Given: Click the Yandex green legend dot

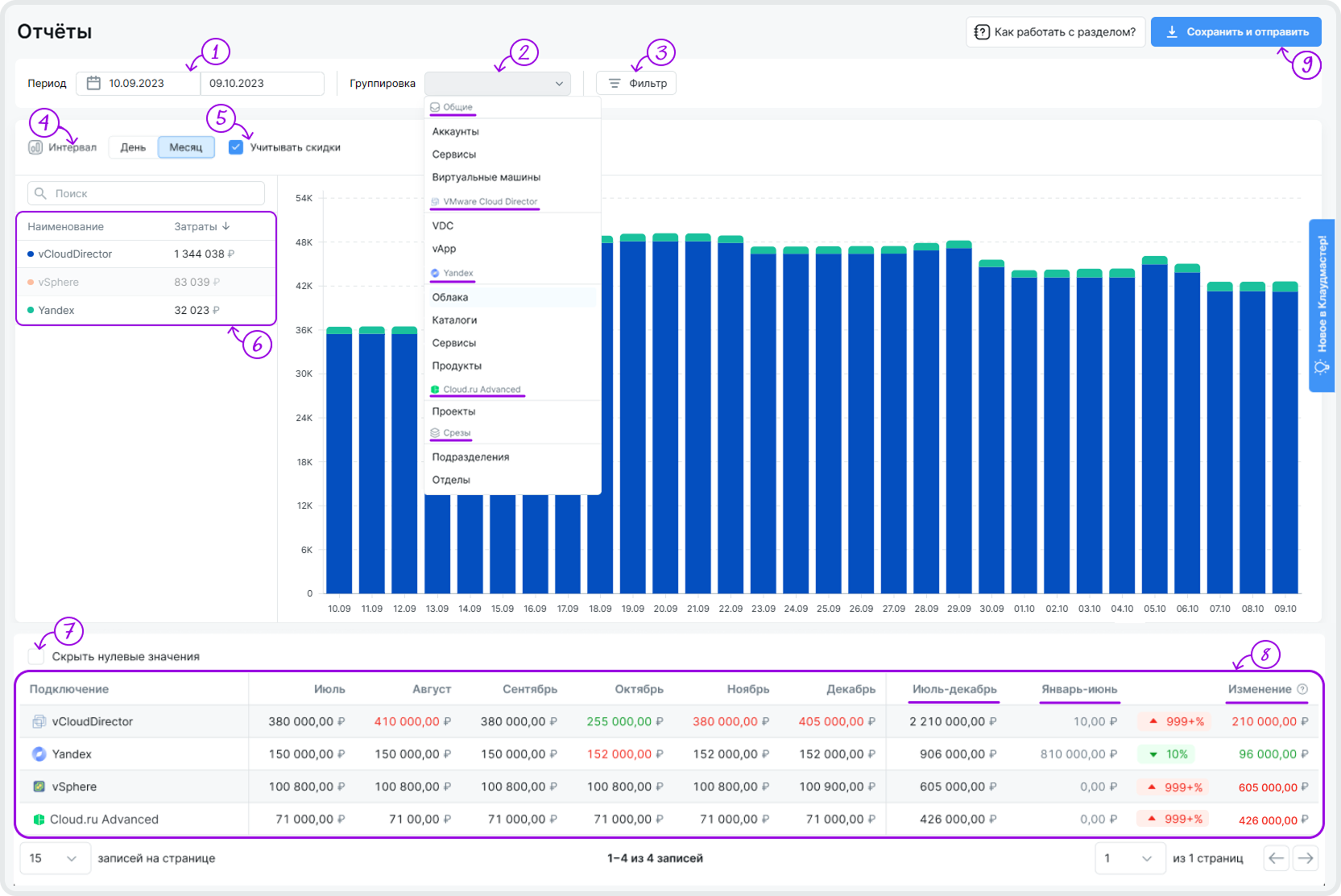Looking at the screenshot, I should point(31,310).
